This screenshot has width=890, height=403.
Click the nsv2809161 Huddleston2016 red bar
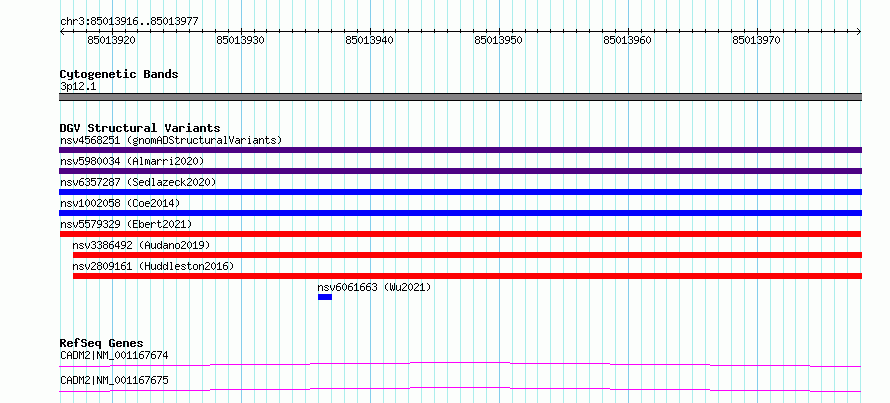point(467,276)
